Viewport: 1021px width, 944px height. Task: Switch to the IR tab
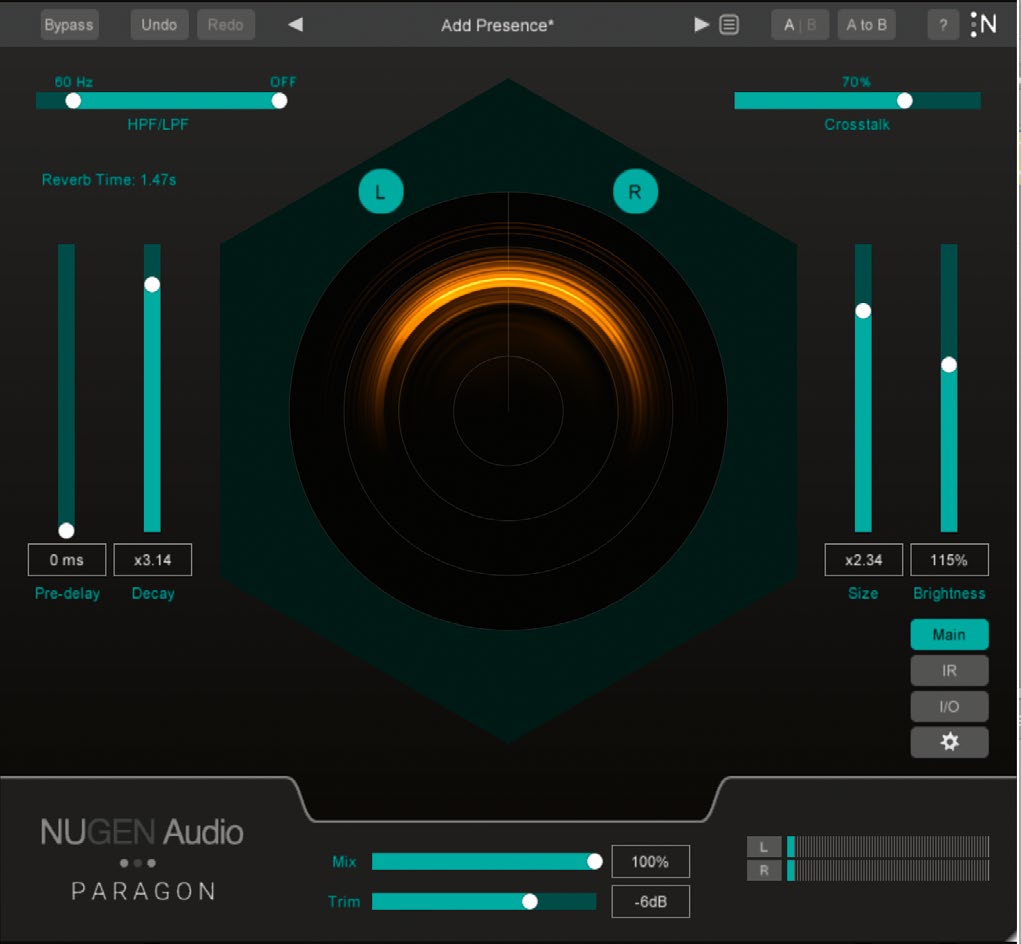coord(949,671)
